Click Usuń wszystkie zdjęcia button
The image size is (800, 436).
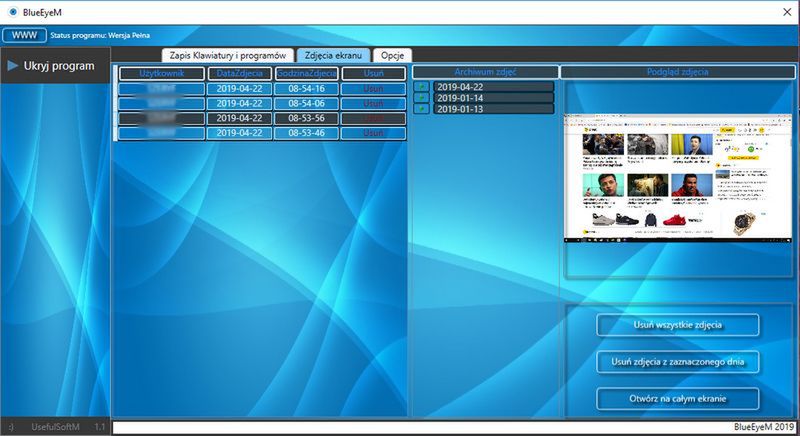[678, 325]
